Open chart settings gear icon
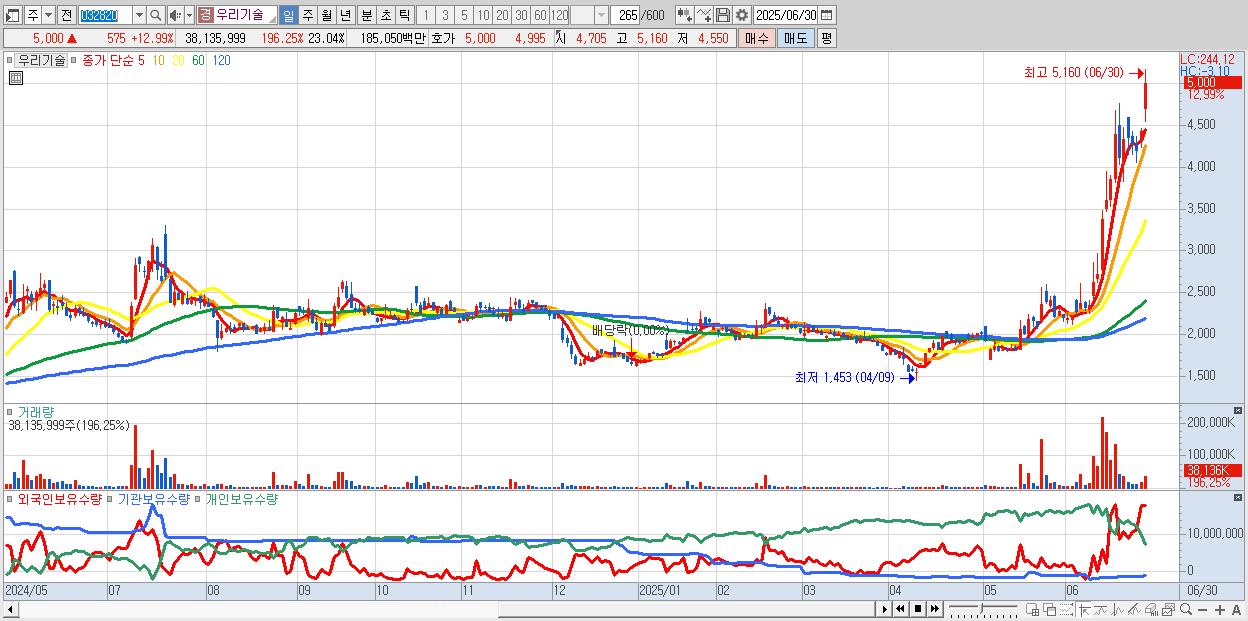The height and width of the screenshot is (621, 1248). [x=741, y=15]
